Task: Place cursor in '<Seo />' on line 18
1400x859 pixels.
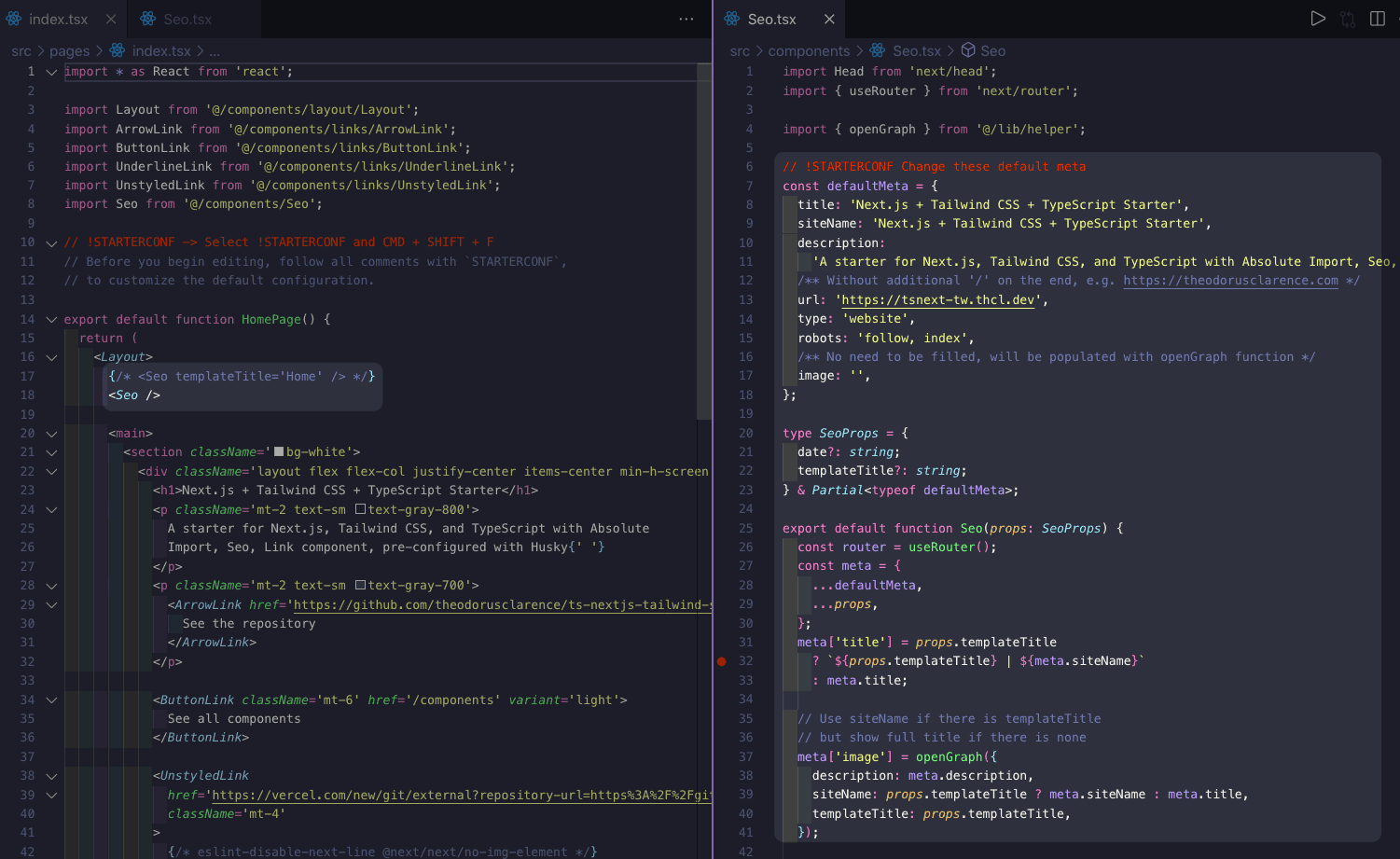Action: tap(134, 395)
